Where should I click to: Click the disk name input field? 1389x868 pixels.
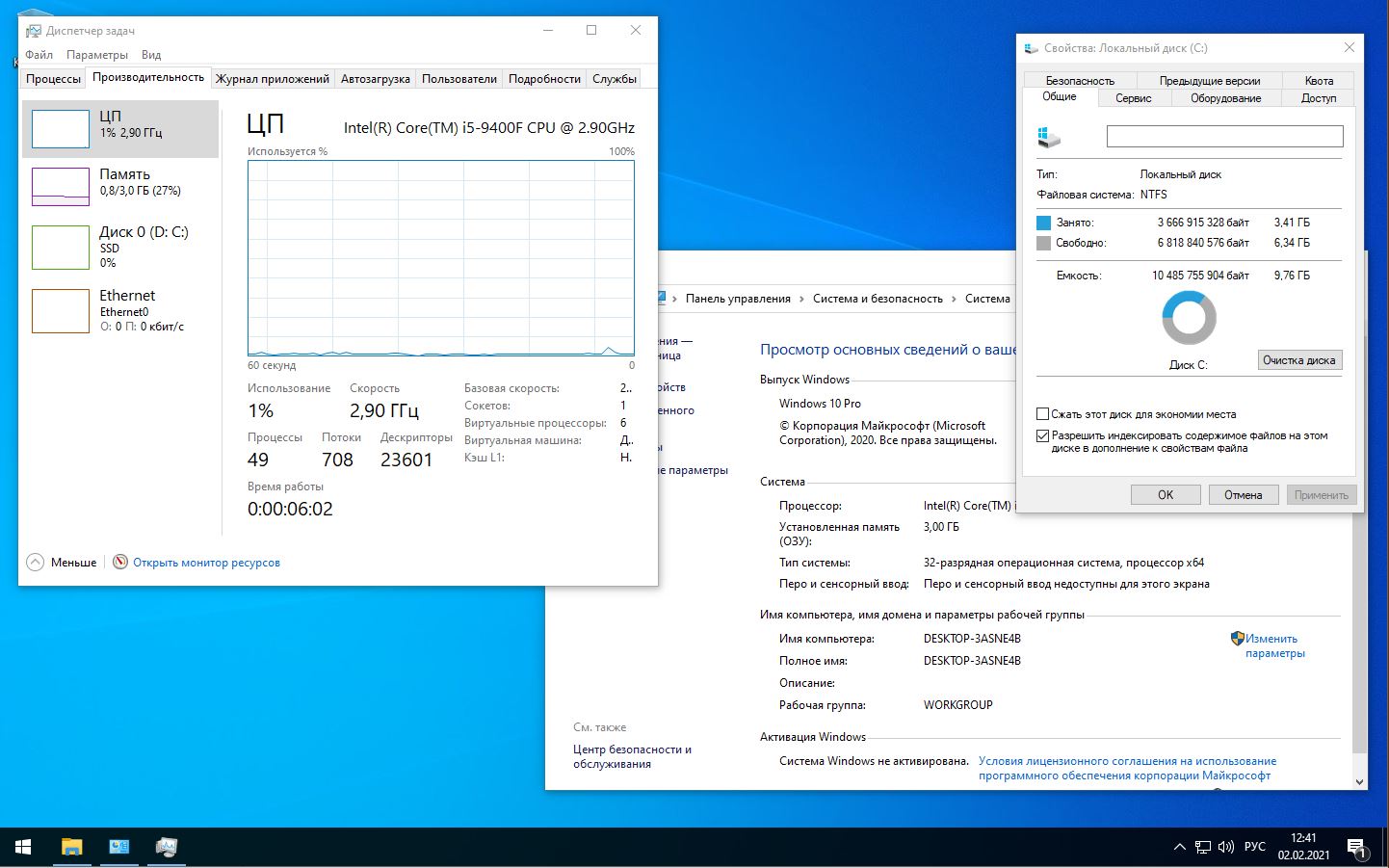(1224, 137)
